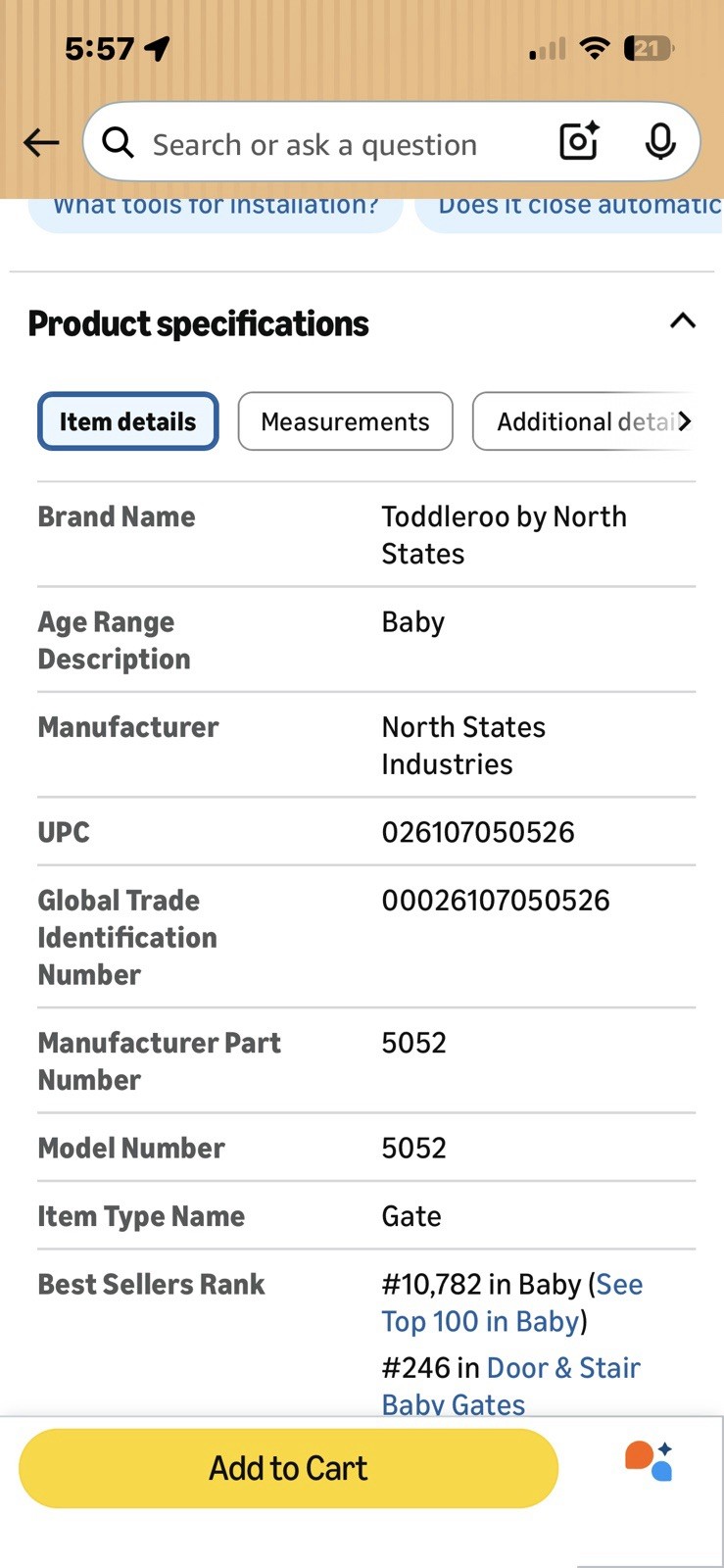Tap the microphone voice search icon

660,142
